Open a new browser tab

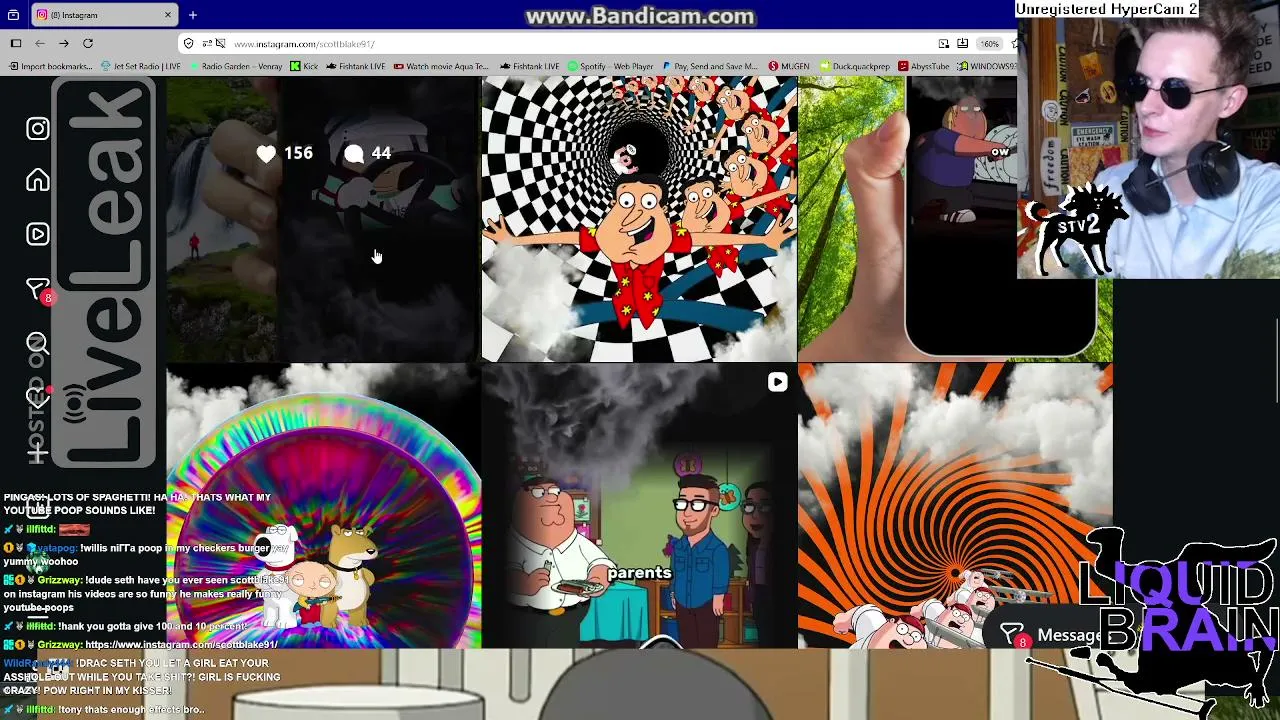click(x=193, y=15)
